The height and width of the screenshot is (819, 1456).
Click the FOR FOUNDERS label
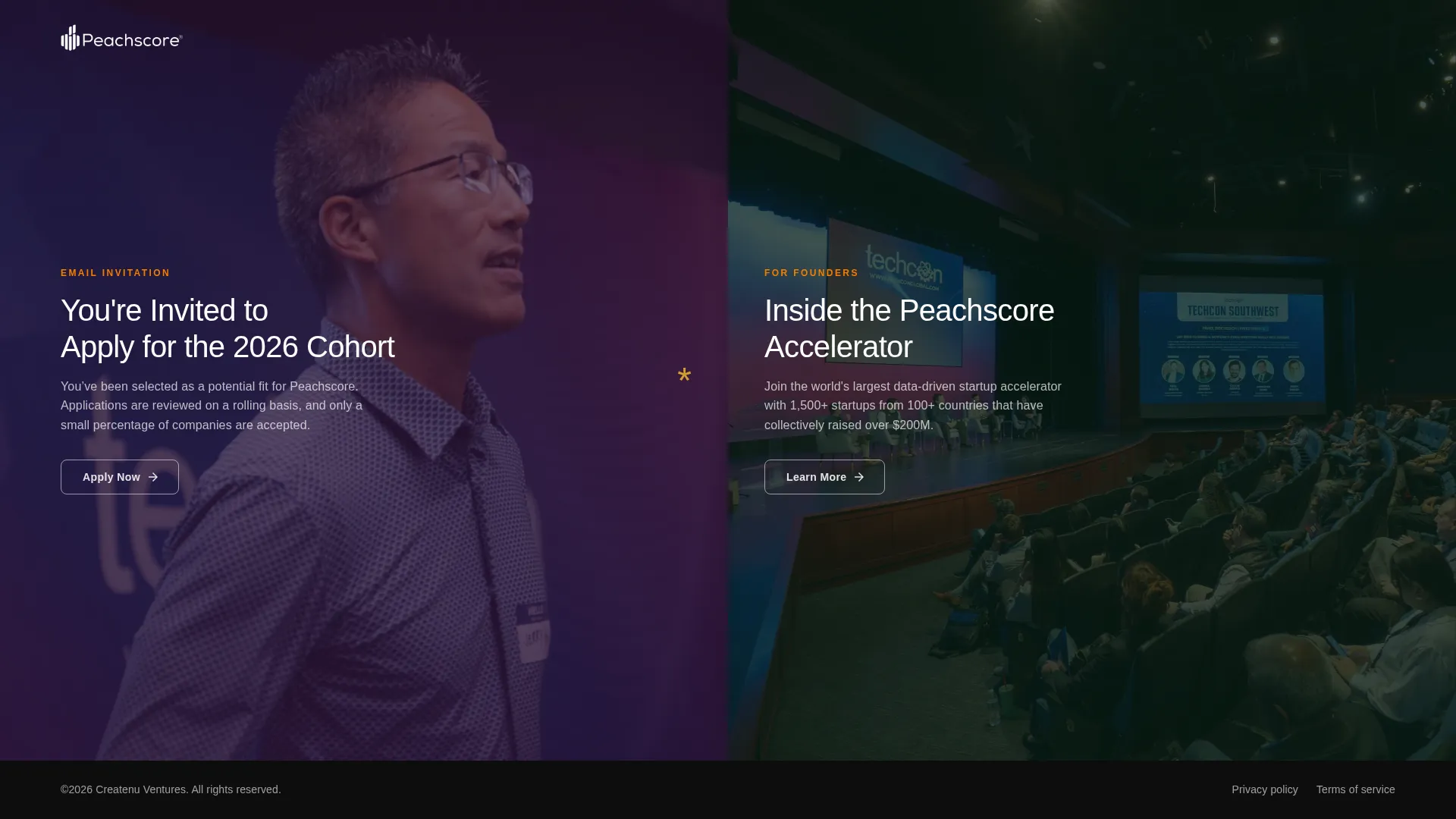pos(811,273)
